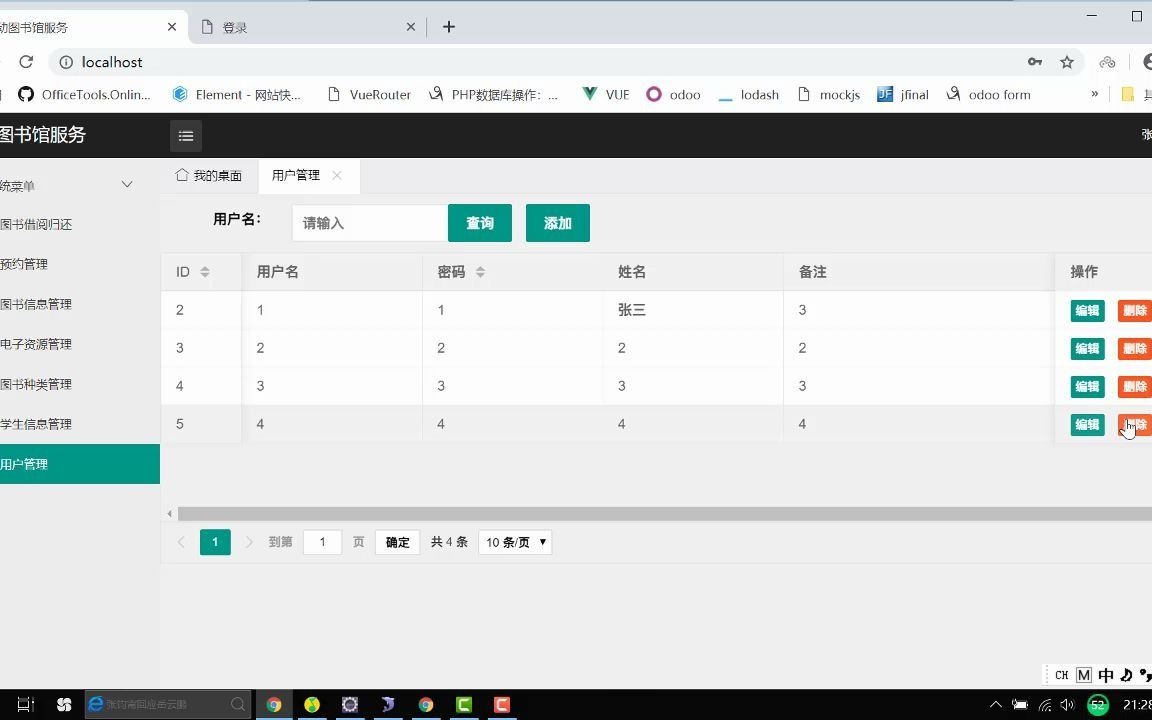Click the sidebar collapse hamburger icon
1152x720 pixels.
pos(186,135)
